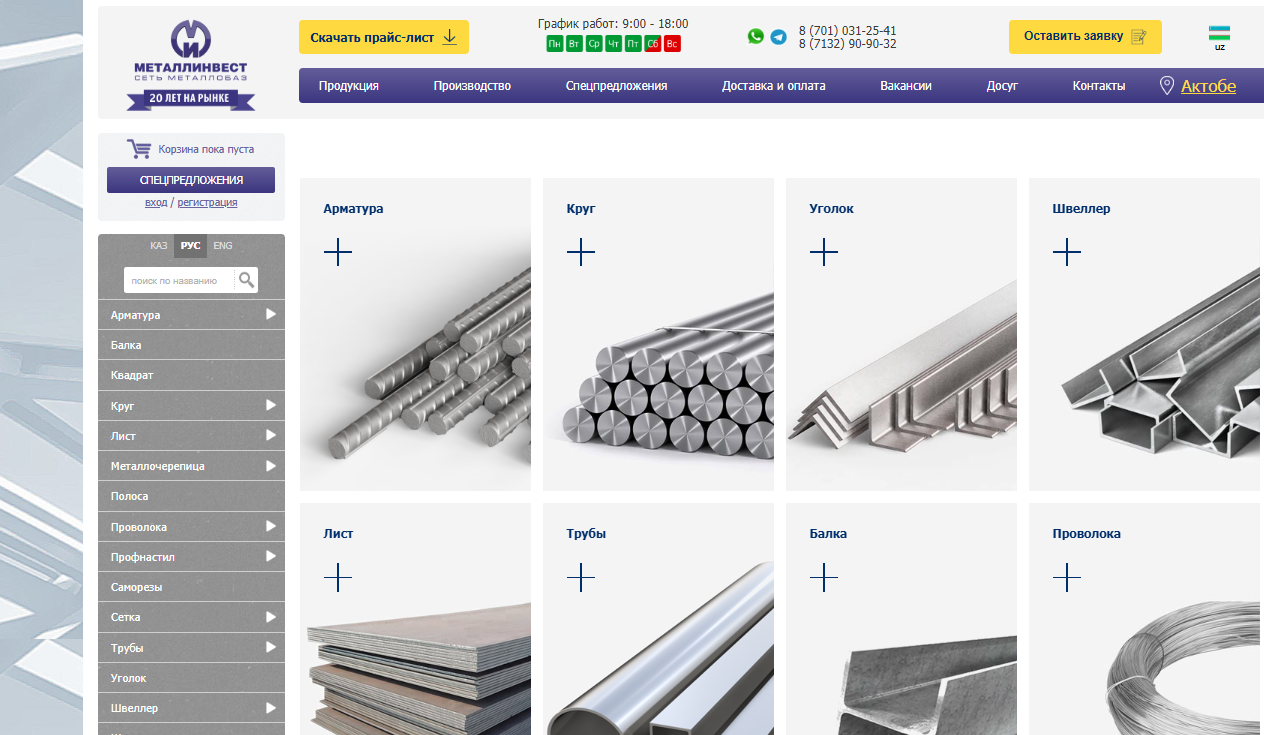Click the Uzbekistan flag icon
This screenshot has width=1264, height=735.
click(x=1219, y=33)
